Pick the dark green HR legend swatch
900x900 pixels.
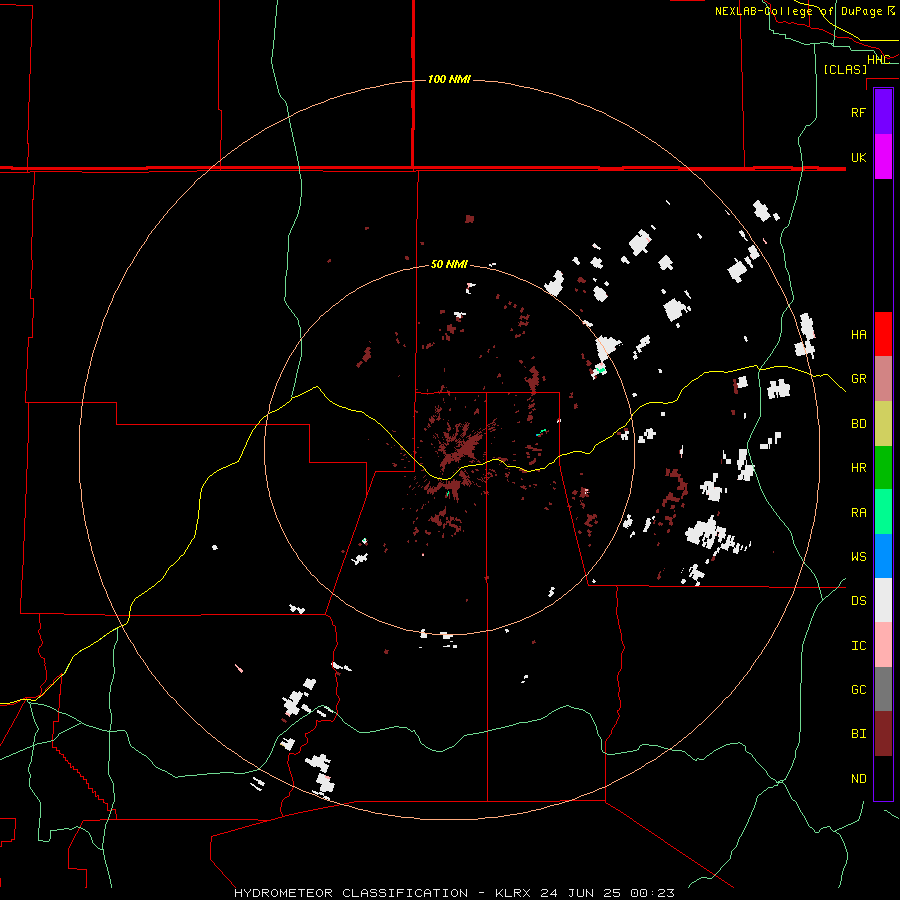coord(883,468)
